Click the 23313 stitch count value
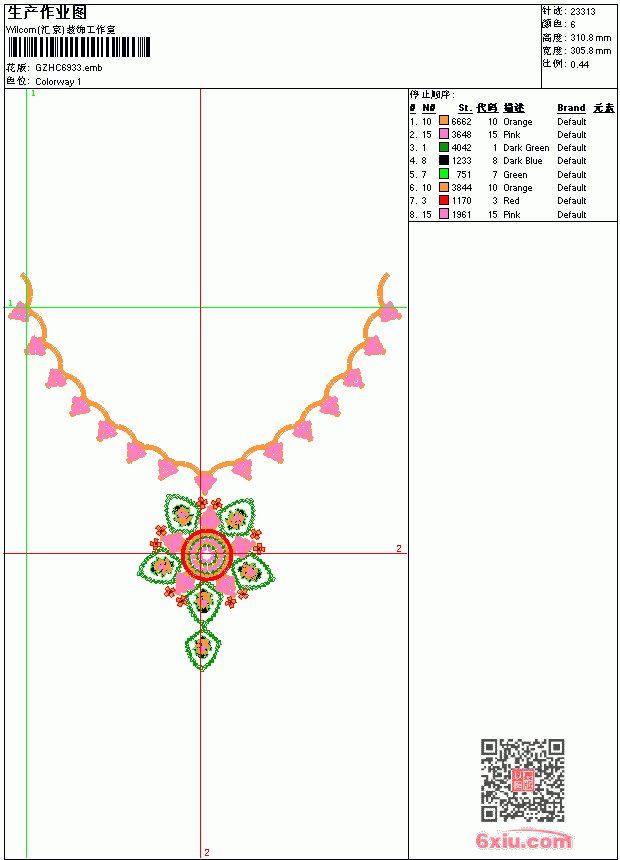Viewport: 620px width, 860px height. (x=583, y=11)
